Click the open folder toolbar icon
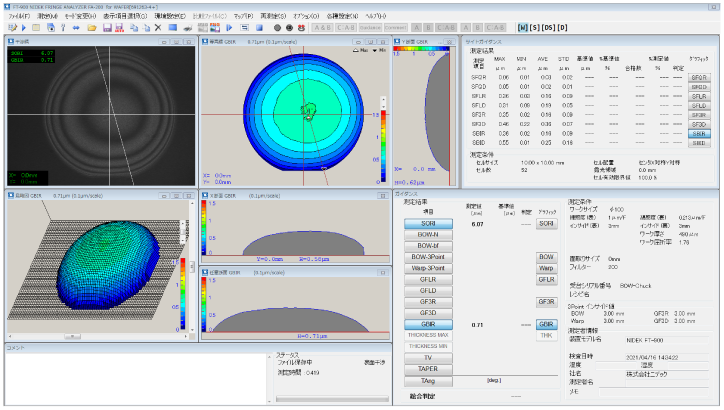 tap(91, 28)
